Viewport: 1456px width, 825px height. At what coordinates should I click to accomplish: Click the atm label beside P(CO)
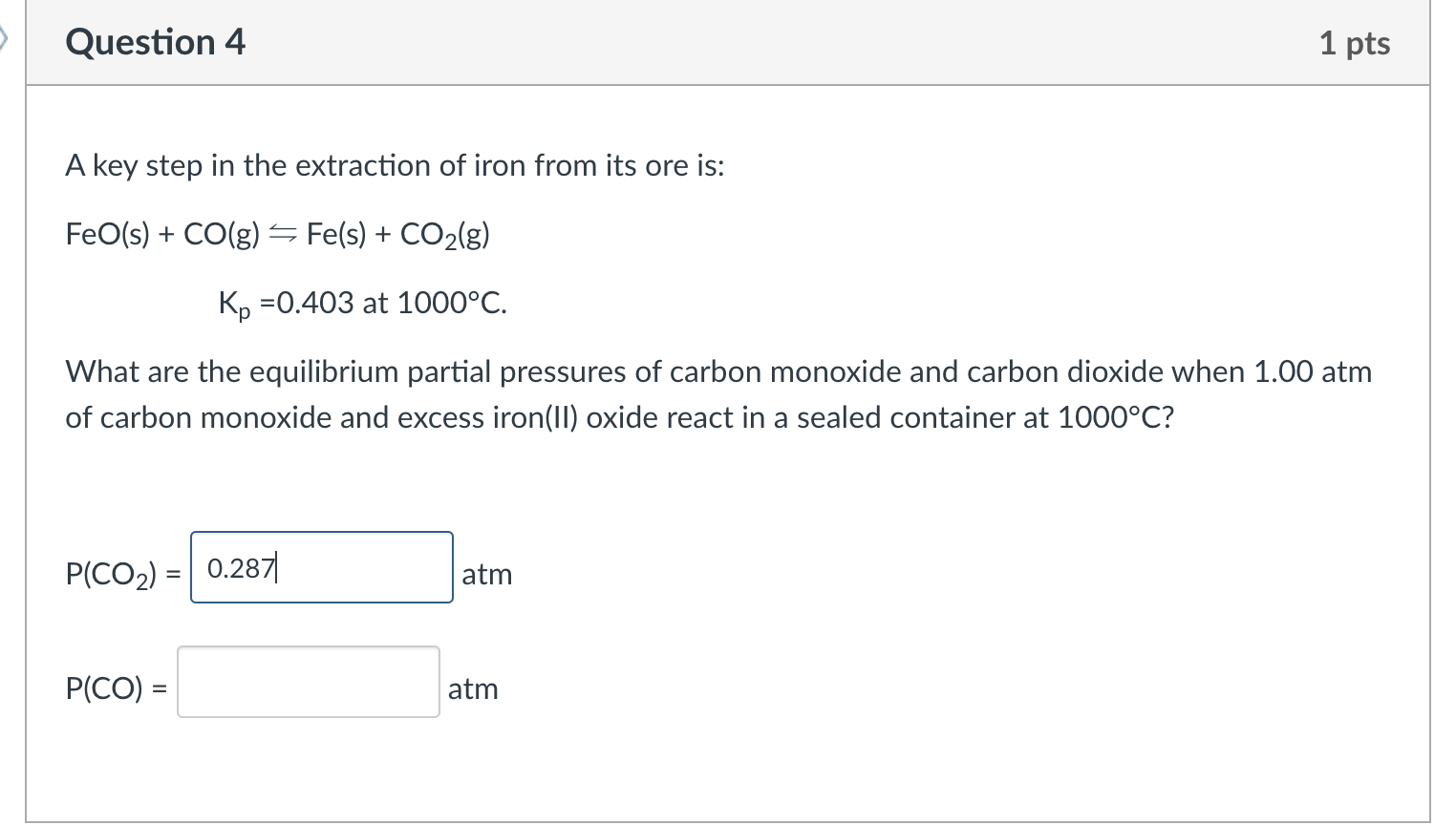[x=474, y=688]
